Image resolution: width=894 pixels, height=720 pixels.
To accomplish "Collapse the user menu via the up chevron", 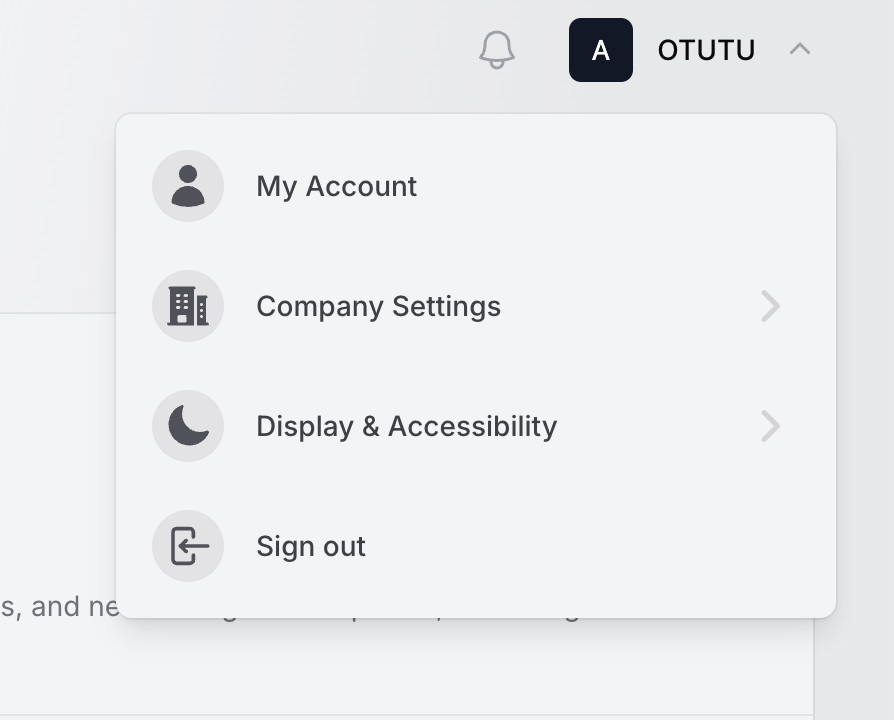I will tap(799, 48).
